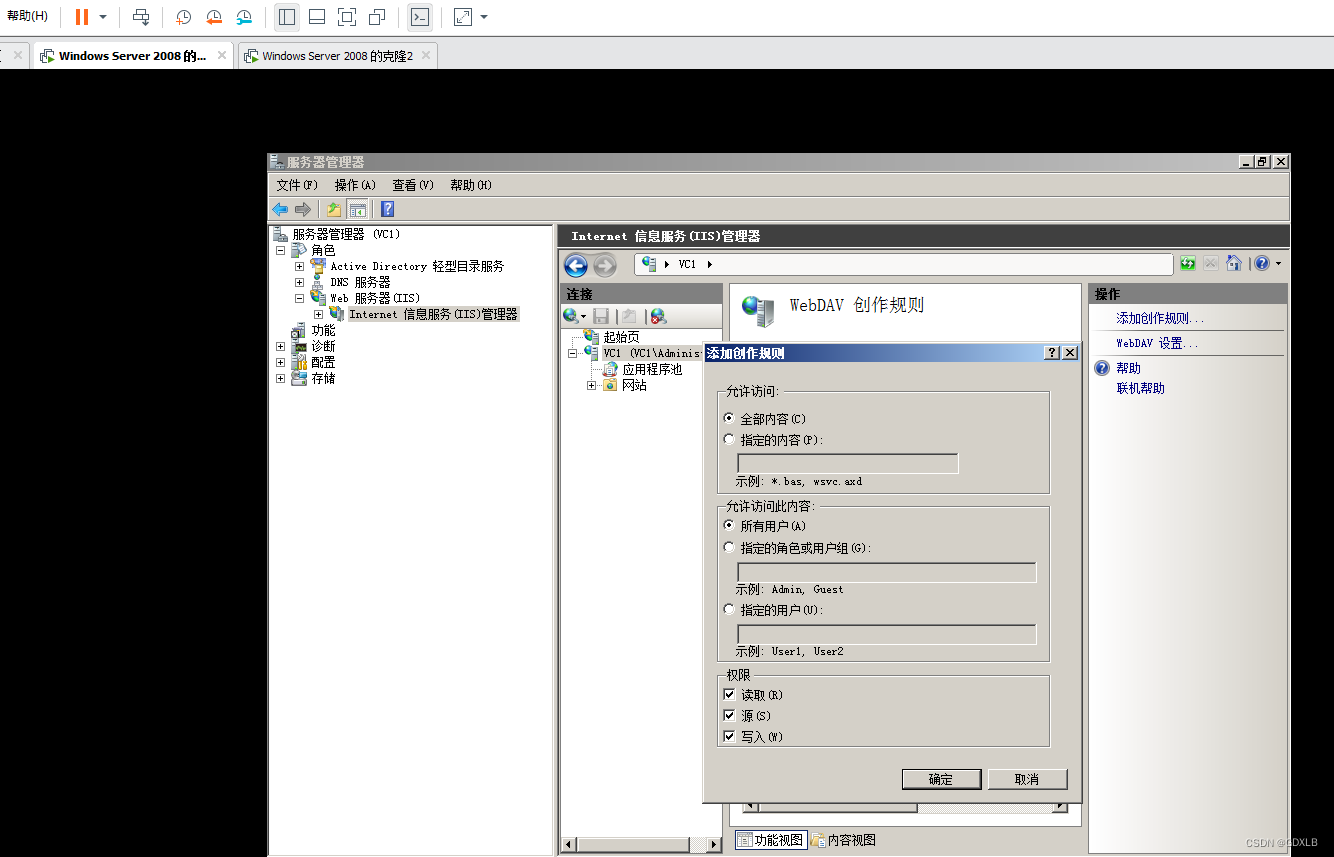Image resolution: width=1334 pixels, height=857 pixels.
Task: Click the connect-to-server globe icon in 连接
Action: [571, 316]
